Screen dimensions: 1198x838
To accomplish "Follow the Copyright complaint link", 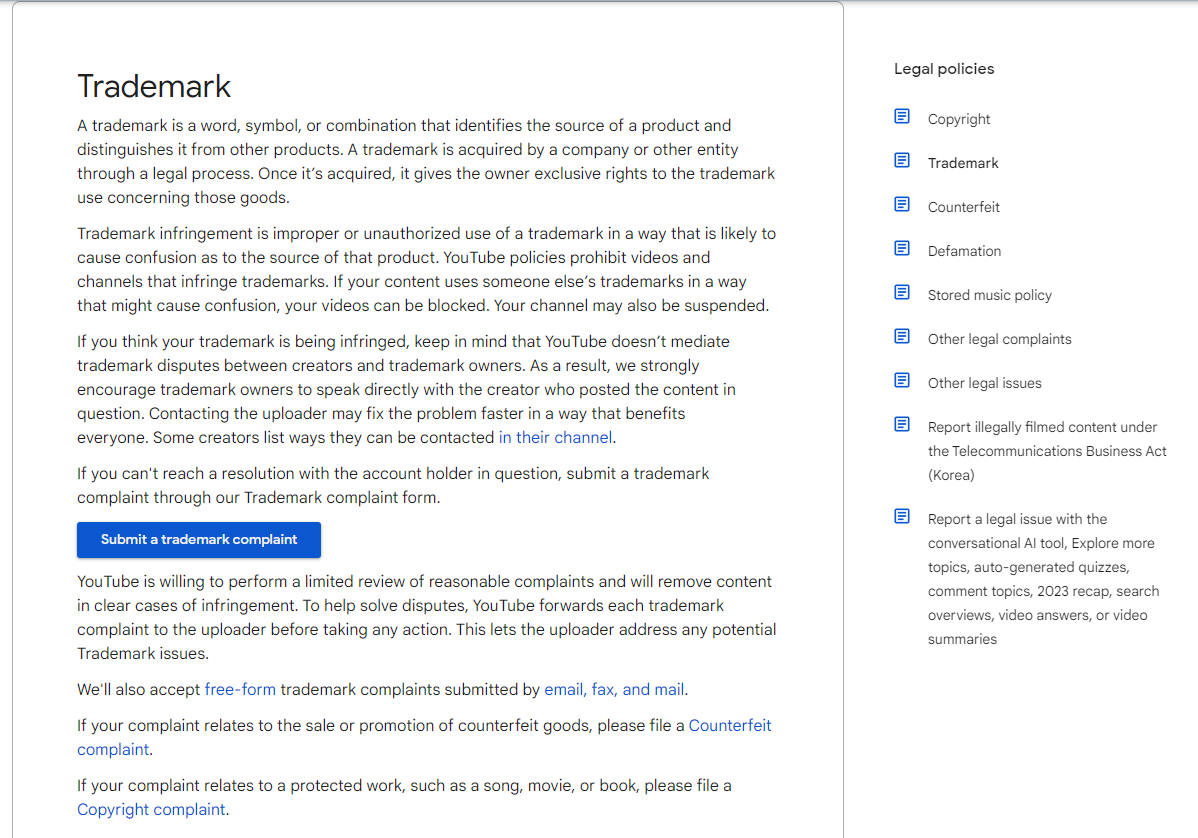I will (x=151, y=810).
